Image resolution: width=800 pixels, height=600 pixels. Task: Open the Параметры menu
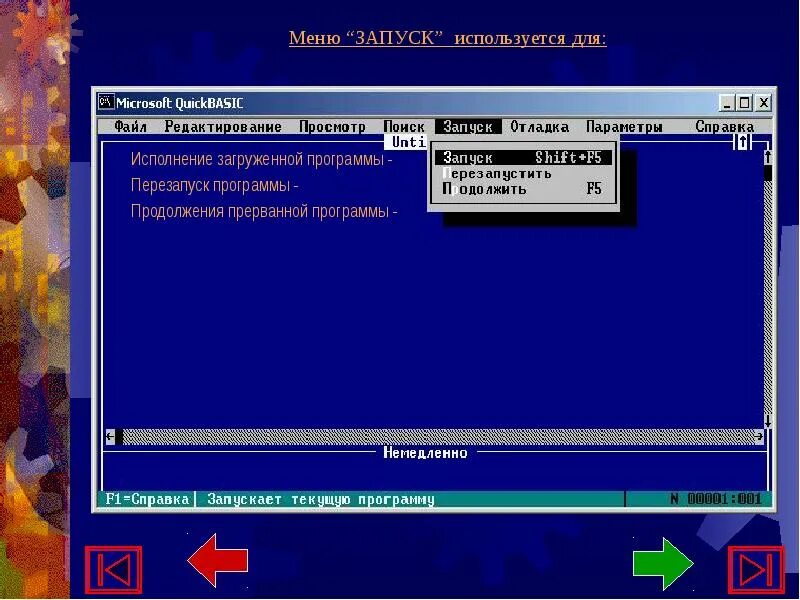coord(624,127)
